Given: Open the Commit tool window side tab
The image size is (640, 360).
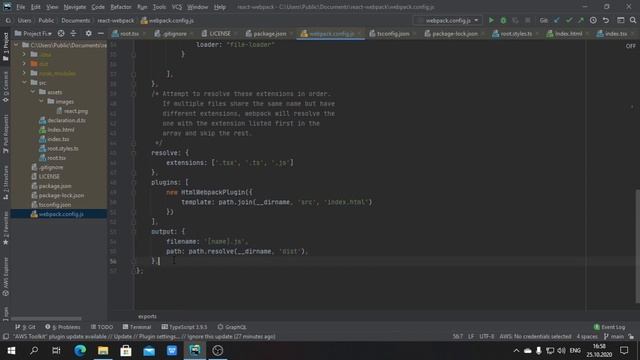Looking at the screenshot, I should (6, 87).
